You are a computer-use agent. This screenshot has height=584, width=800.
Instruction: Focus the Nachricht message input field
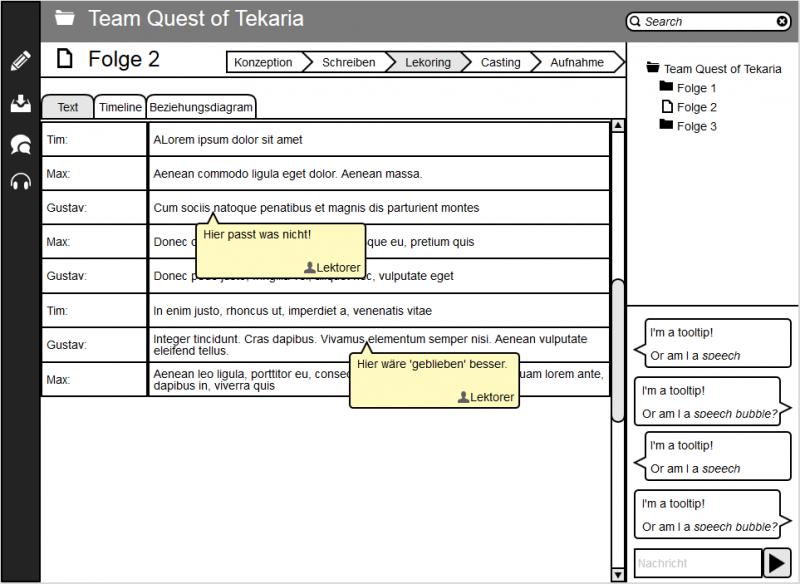point(697,563)
